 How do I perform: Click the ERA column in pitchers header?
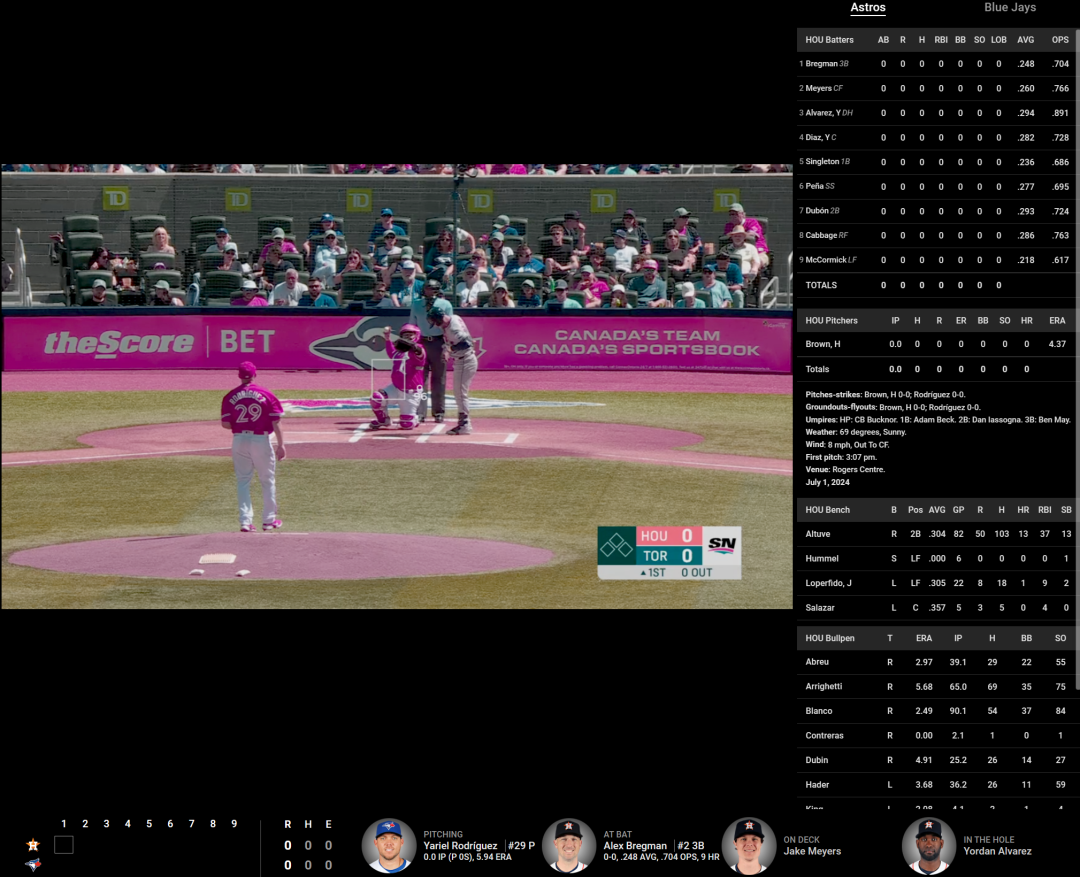[x=1057, y=320]
